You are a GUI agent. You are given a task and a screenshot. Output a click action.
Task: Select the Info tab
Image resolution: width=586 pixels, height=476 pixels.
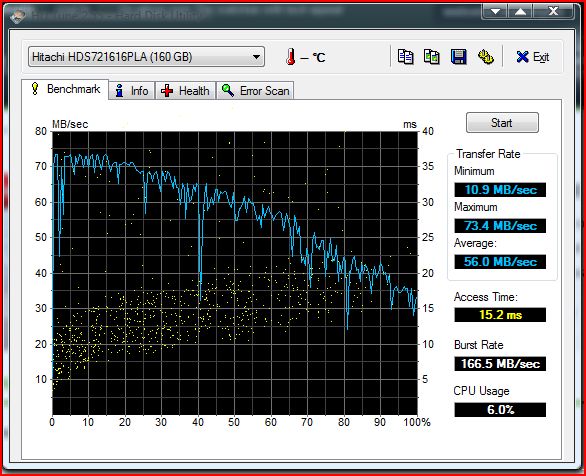(x=132, y=91)
